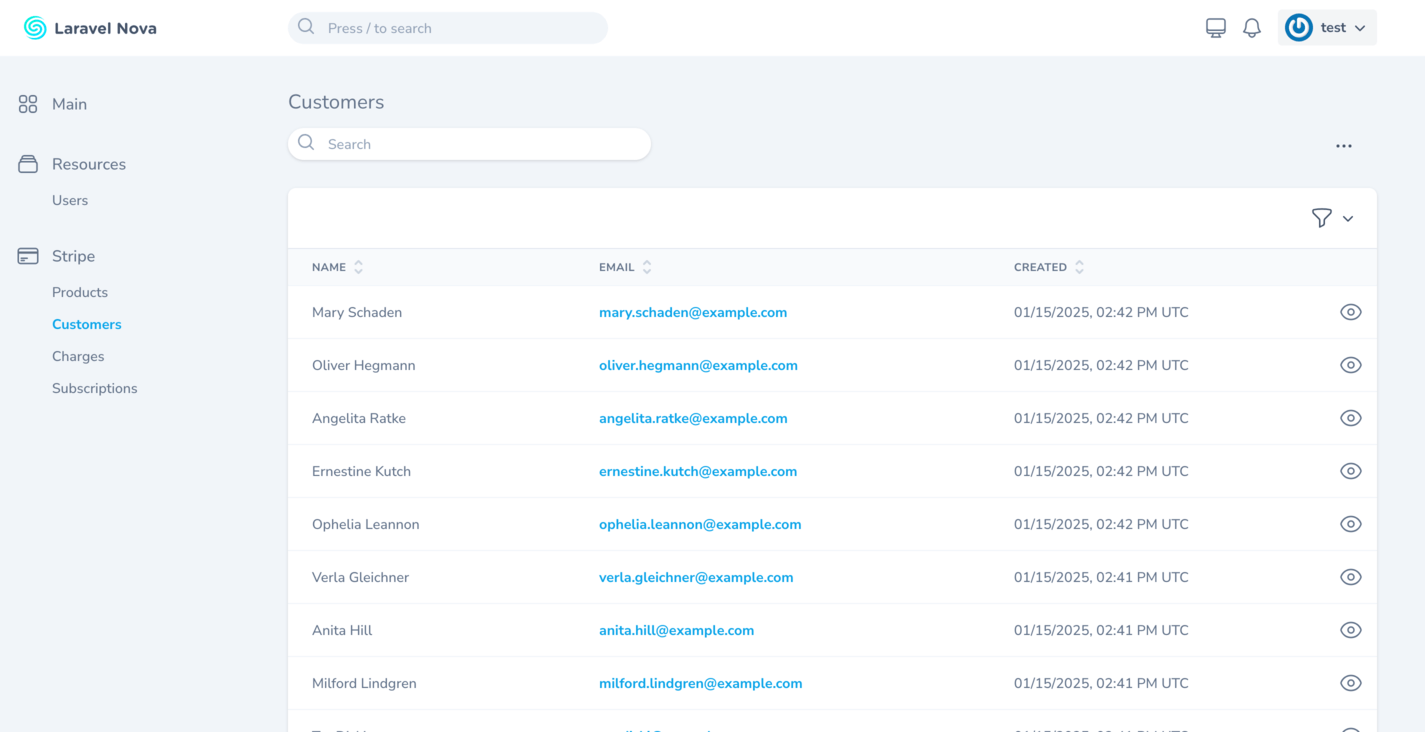Focus the Customers Search input
Image resolution: width=1425 pixels, height=732 pixels.
(x=469, y=144)
